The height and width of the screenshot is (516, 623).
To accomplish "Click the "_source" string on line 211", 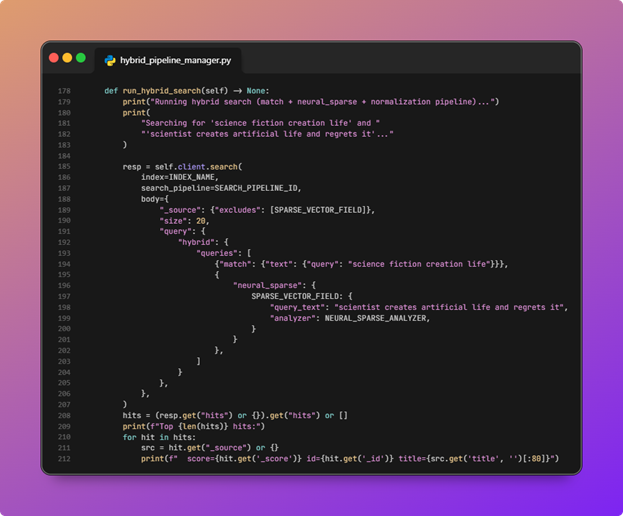I will click(226, 448).
